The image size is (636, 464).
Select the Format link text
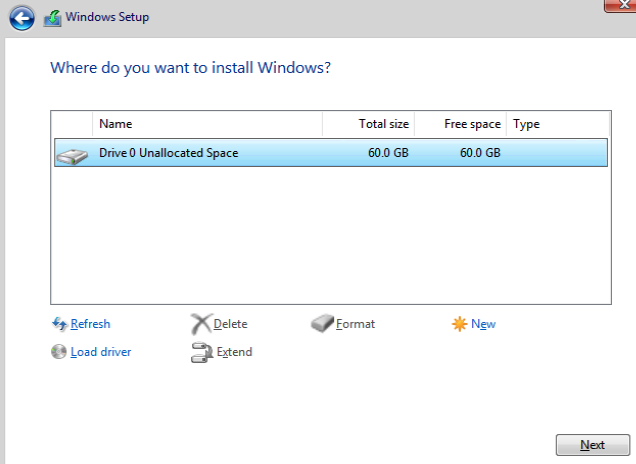[355, 324]
